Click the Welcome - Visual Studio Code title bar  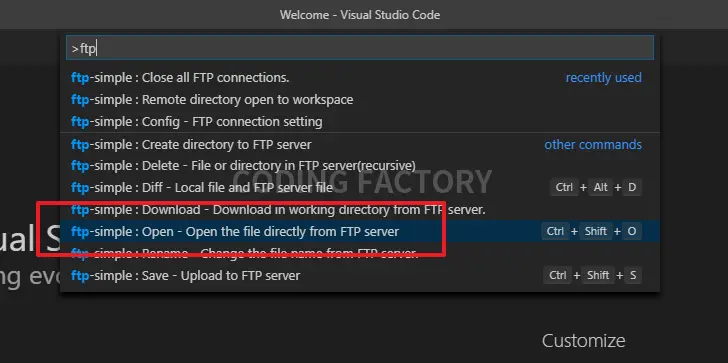tap(360, 15)
